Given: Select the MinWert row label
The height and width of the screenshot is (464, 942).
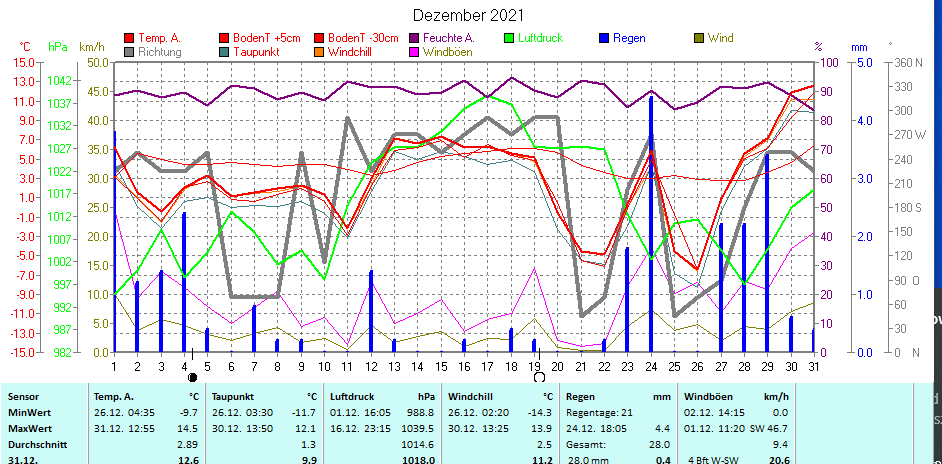Looking at the screenshot, I should [28, 412].
